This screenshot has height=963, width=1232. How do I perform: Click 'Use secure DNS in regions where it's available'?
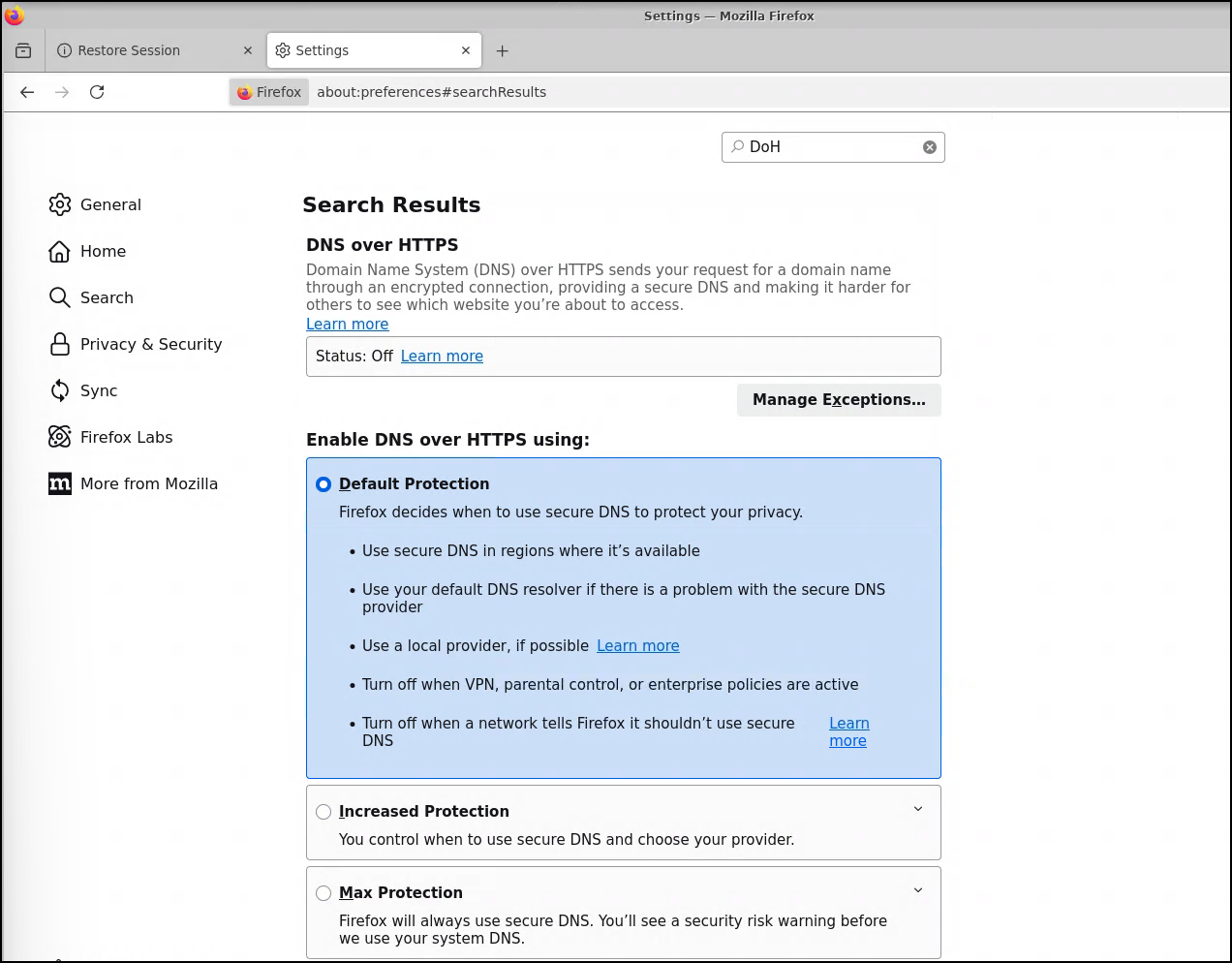531,551
